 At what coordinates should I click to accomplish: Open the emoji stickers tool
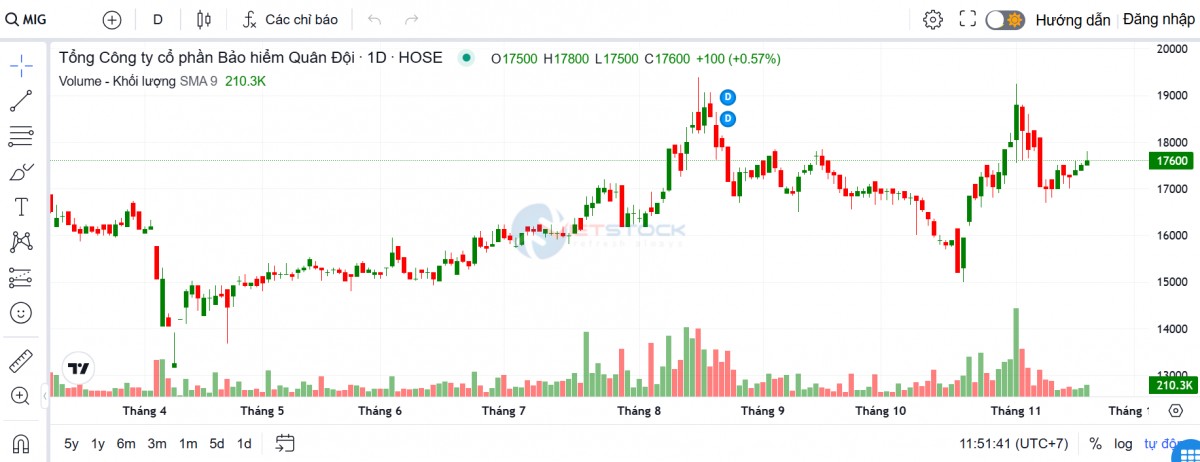(x=21, y=312)
